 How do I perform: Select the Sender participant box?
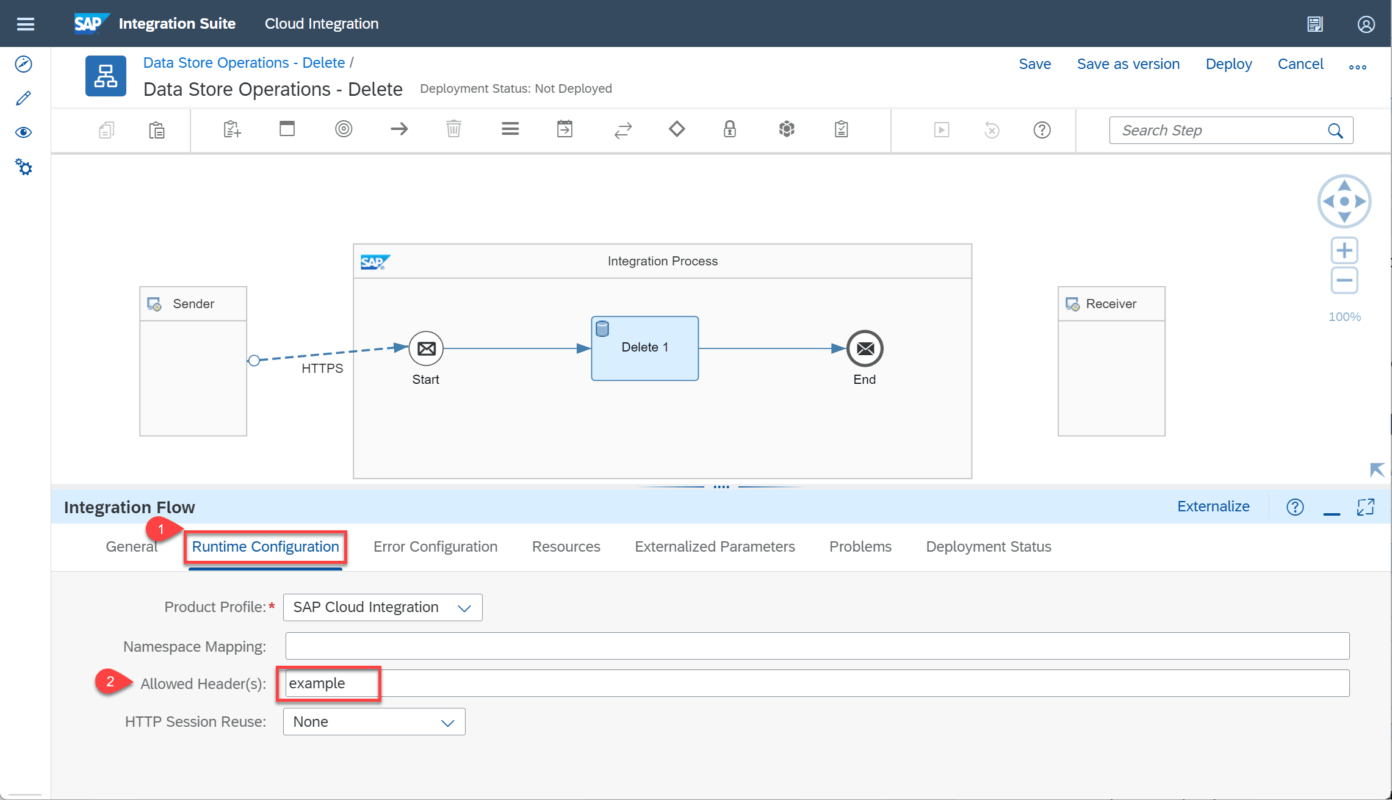click(193, 361)
